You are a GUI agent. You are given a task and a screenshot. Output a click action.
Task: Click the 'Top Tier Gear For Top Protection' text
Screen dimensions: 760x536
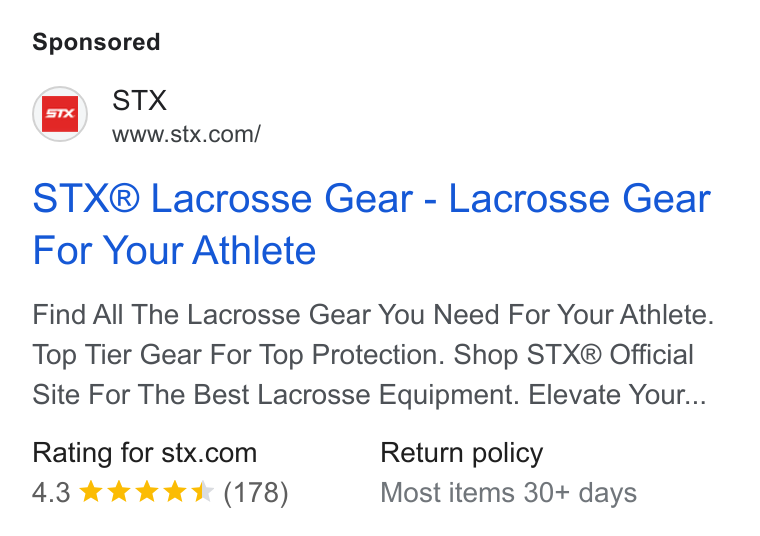(x=238, y=355)
